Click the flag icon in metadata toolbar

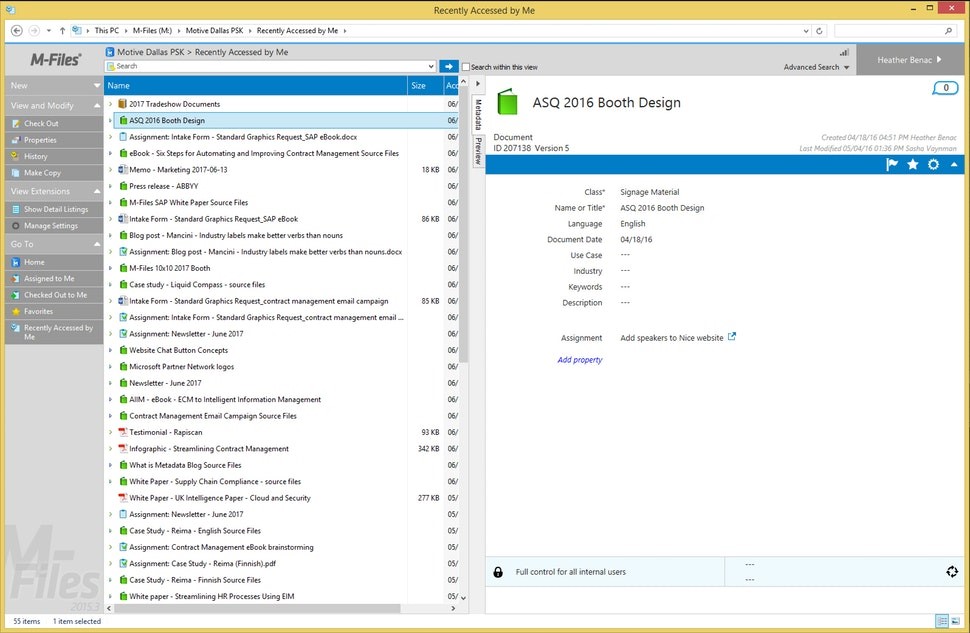[892, 165]
